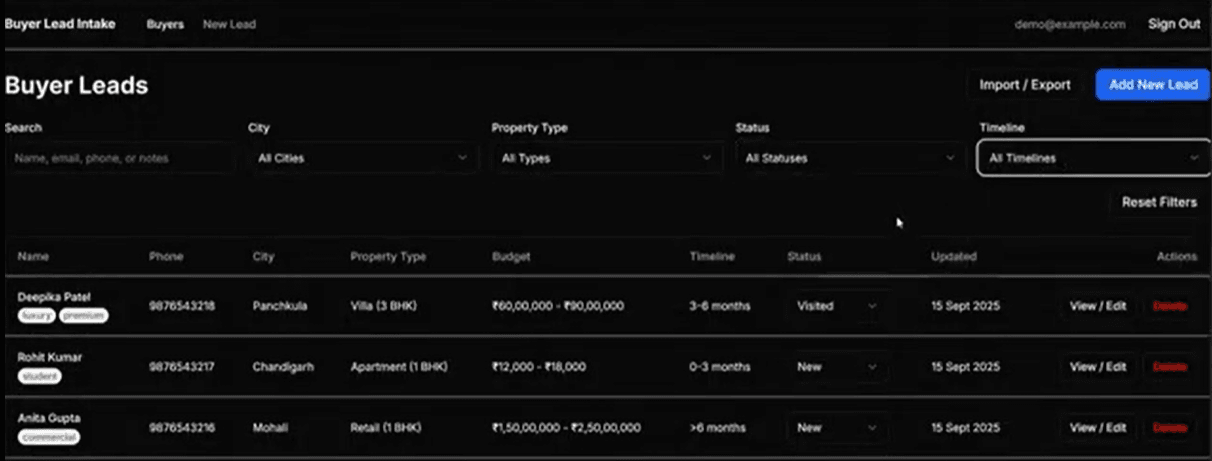Open the Status filter dropdown
The height and width of the screenshot is (461, 1212).
point(849,158)
